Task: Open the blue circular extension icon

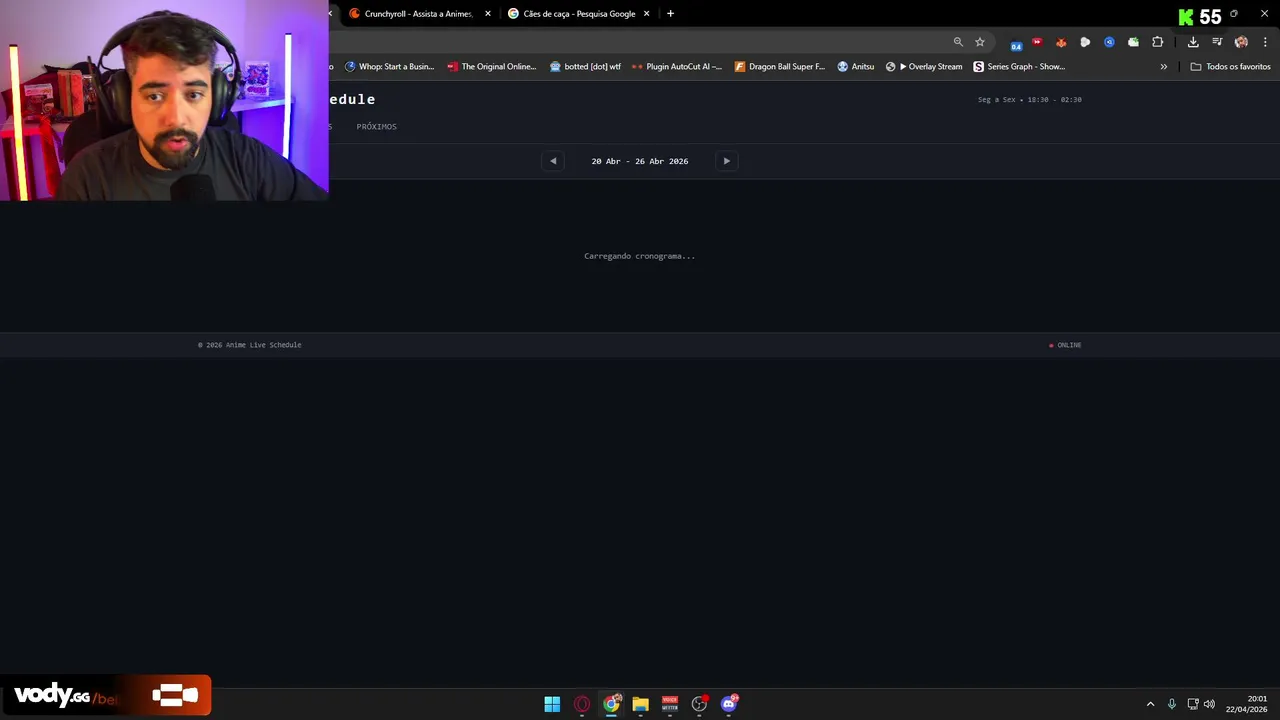Action: coord(1109,42)
